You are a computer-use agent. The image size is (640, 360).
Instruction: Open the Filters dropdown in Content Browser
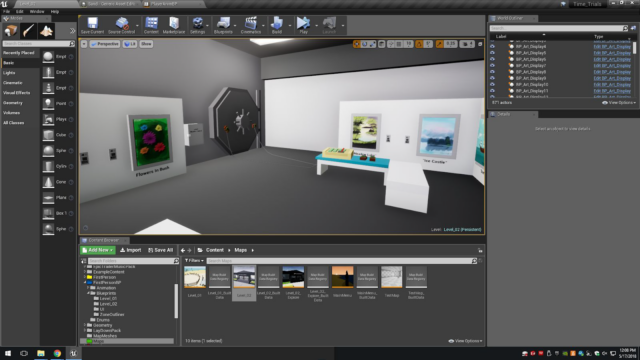[194, 260]
